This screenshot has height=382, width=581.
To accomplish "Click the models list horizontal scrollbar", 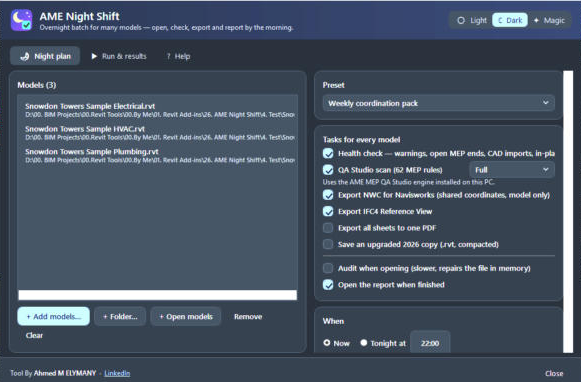I will (x=157, y=295).
